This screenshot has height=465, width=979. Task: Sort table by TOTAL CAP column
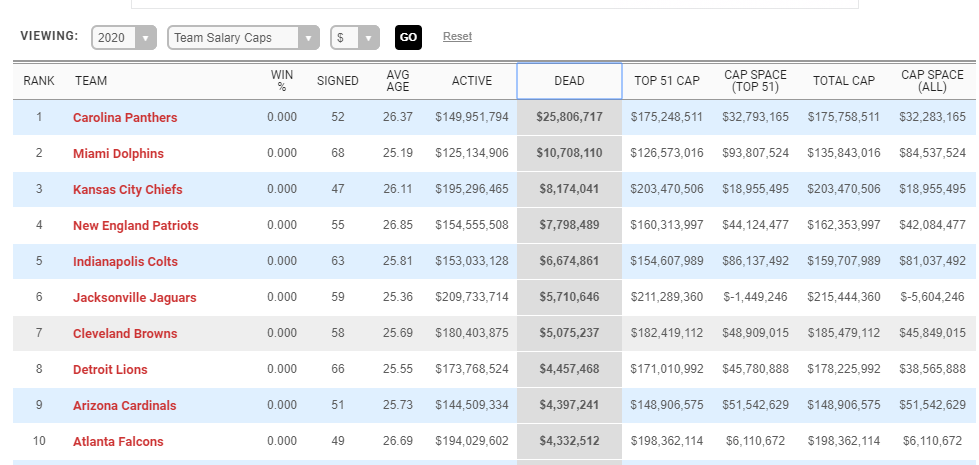844,81
